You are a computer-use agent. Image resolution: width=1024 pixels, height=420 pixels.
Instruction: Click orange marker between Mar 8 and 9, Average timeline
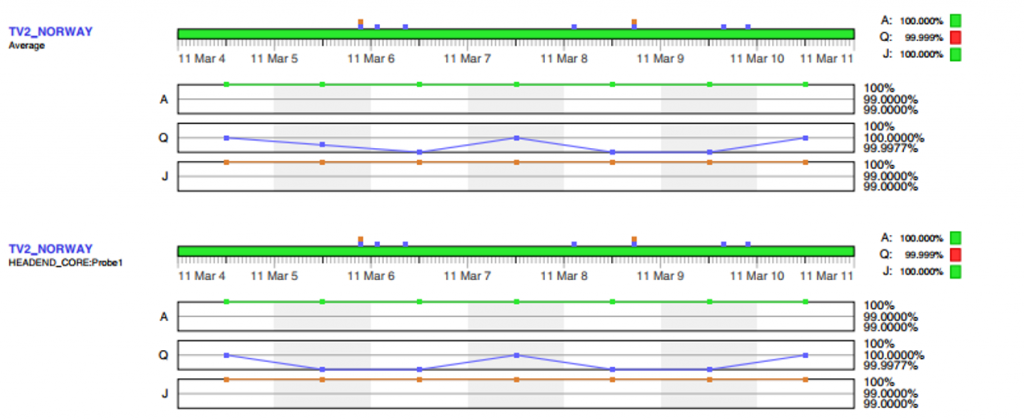click(x=634, y=20)
